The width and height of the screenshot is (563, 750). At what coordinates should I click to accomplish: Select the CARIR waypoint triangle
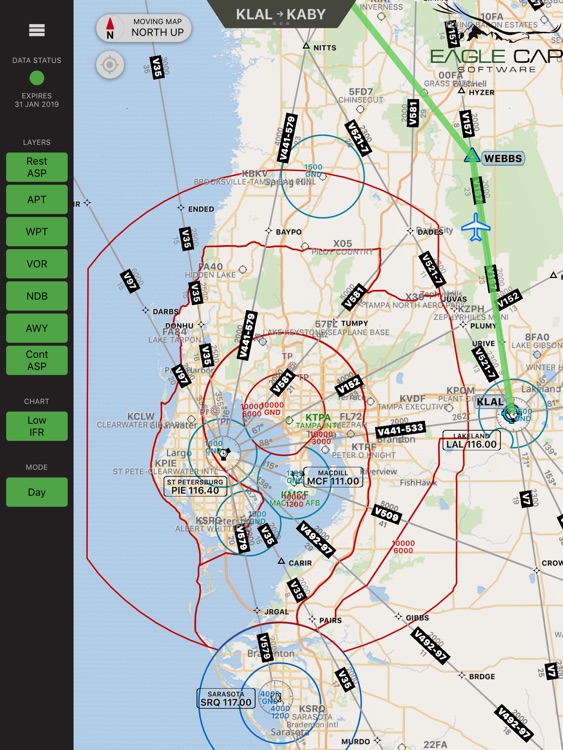[x=281, y=561]
